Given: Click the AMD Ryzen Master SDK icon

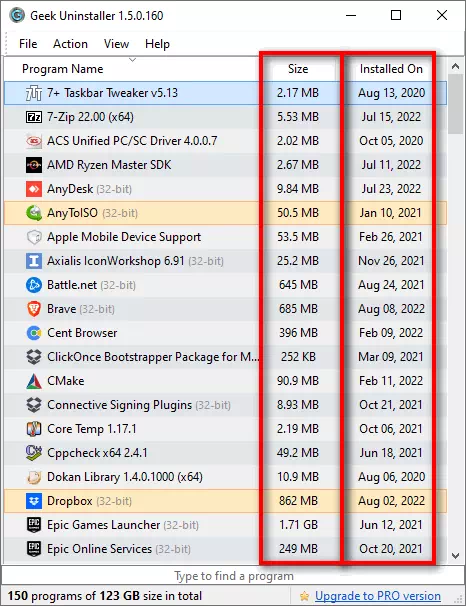Looking at the screenshot, I should (x=34, y=165).
